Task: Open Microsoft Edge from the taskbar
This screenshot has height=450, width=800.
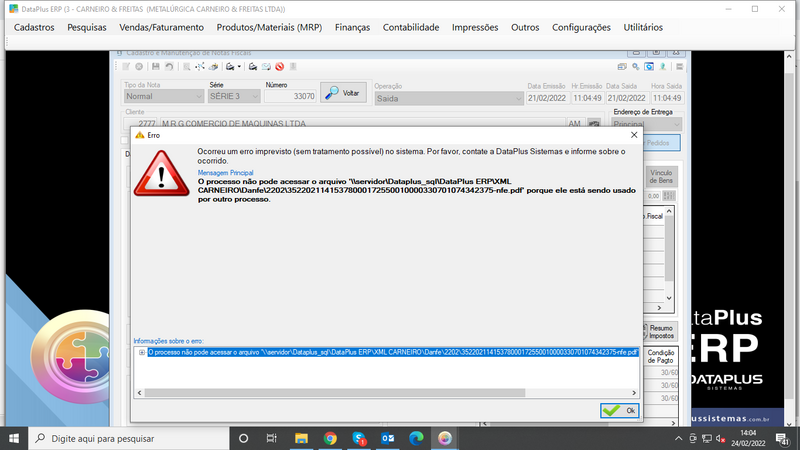Action: coord(416,438)
